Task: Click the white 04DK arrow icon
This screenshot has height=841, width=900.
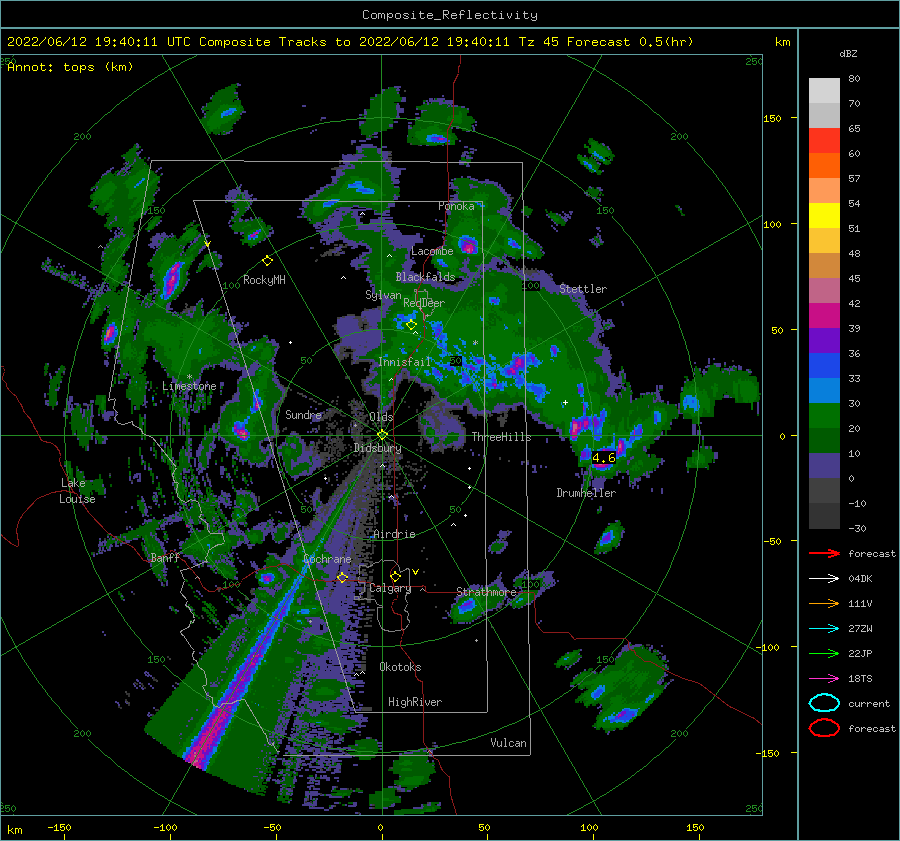Action: [824, 578]
